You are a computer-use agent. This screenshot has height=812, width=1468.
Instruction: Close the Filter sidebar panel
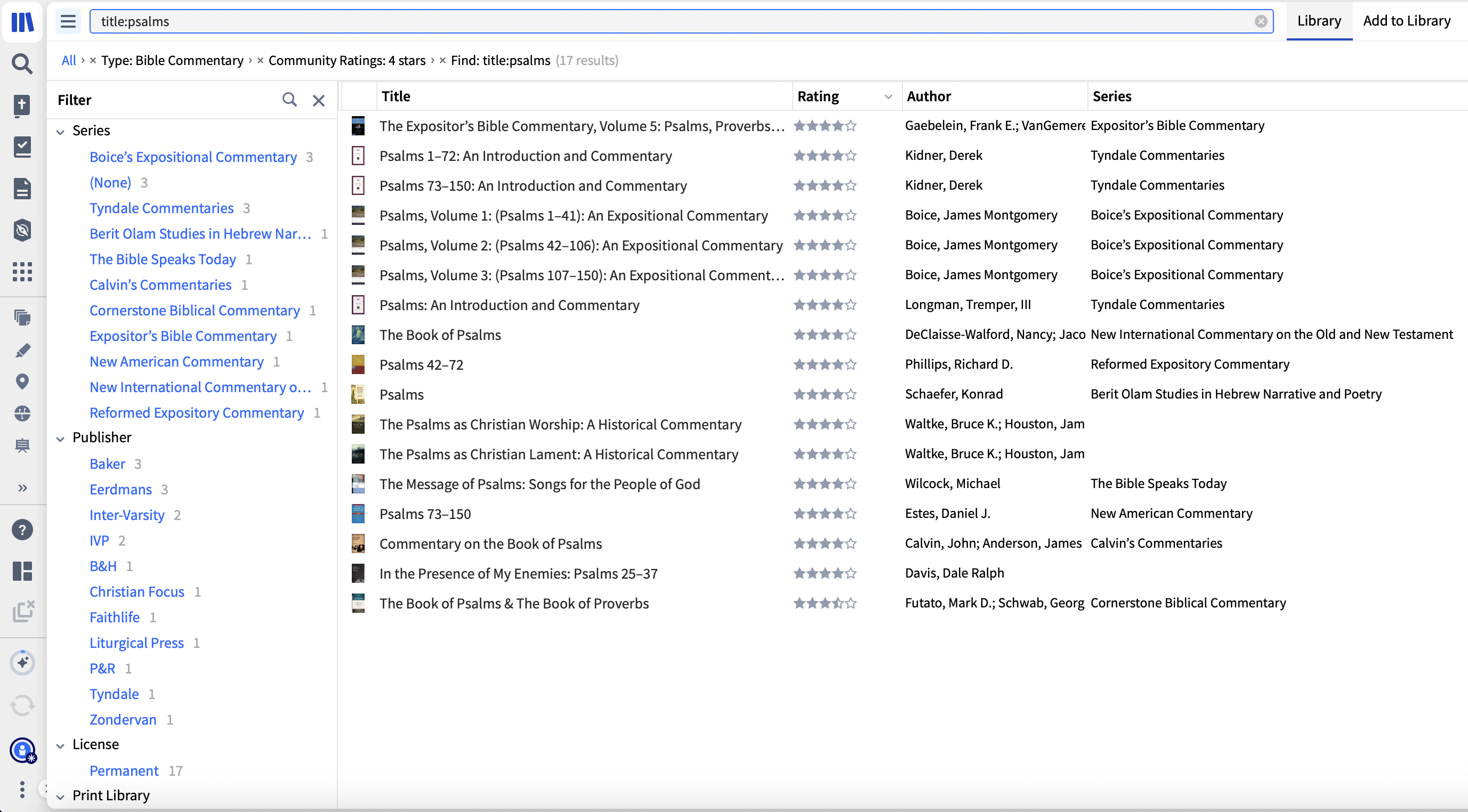pos(319,100)
